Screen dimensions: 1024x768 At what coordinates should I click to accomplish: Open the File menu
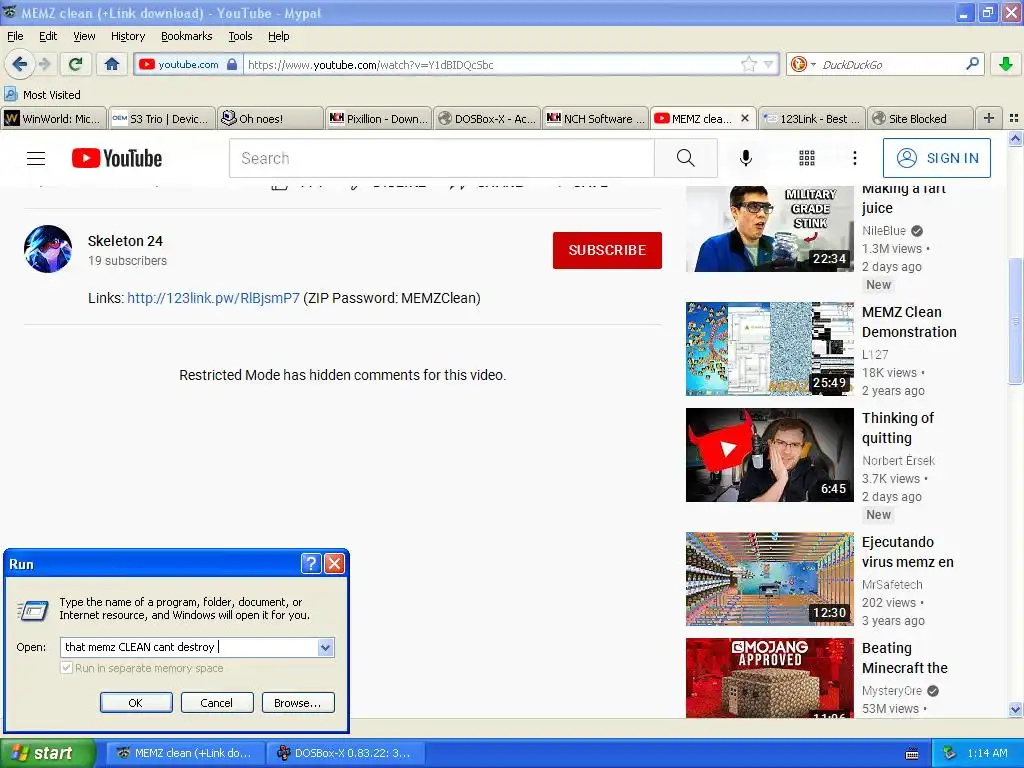[15, 36]
